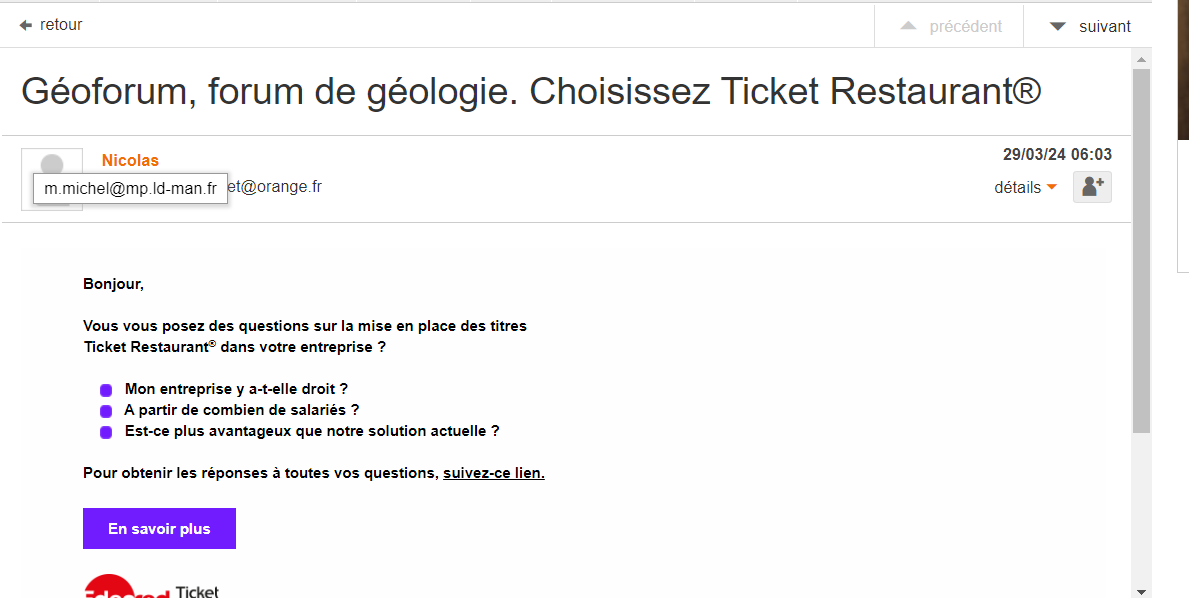Follow the suivez-ce lien link
The image size is (1189, 598).
click(494, 473)
